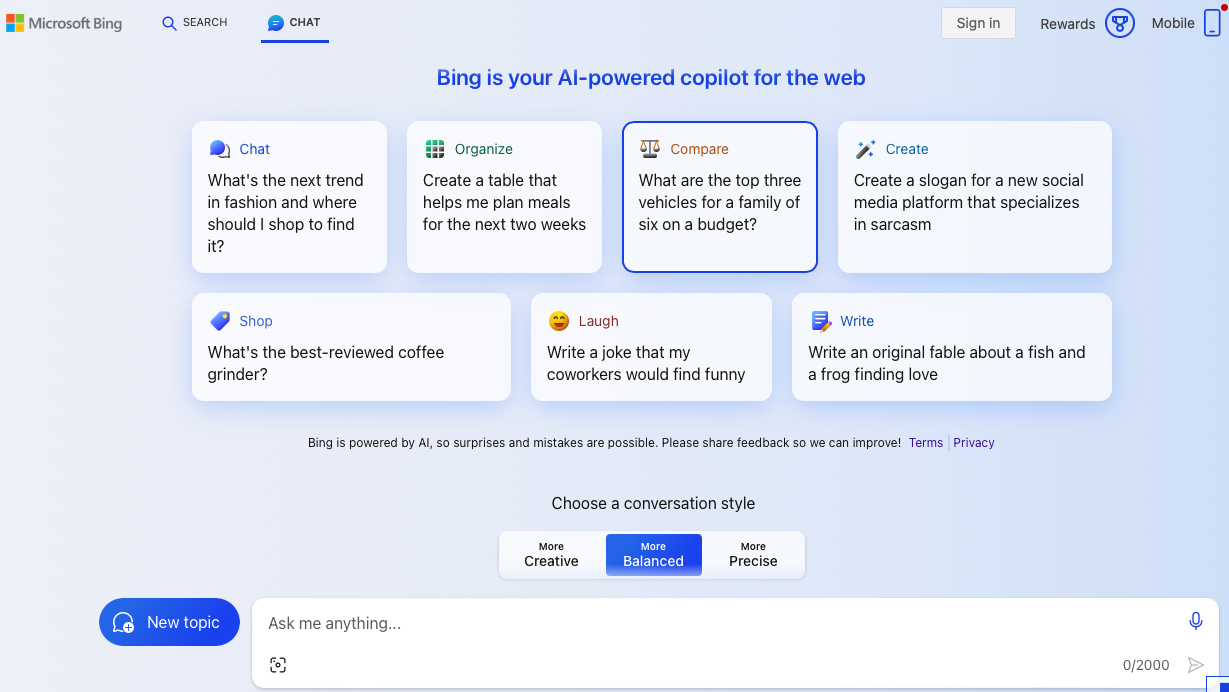Click the microphone voice input icon
The height and width of the screenshot is (692, 1229).
click(1196, 622)
